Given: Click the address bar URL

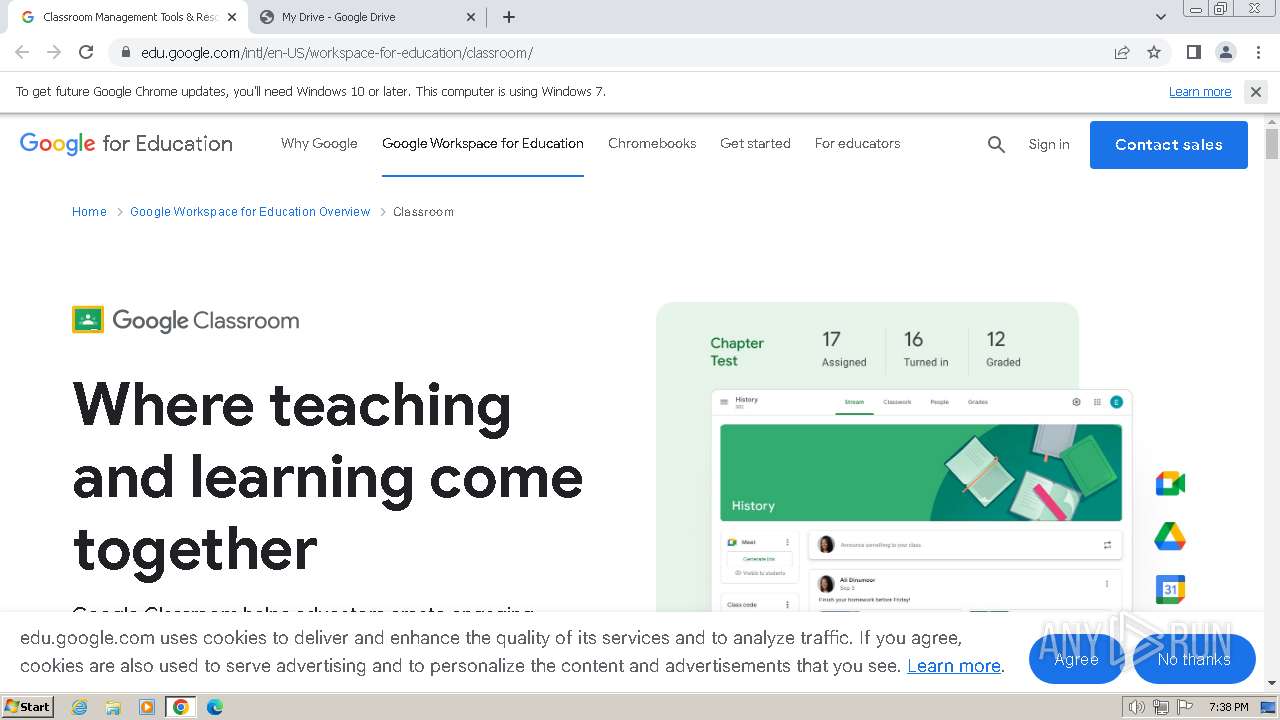Looking at the screenshot, I should (337, 53).
